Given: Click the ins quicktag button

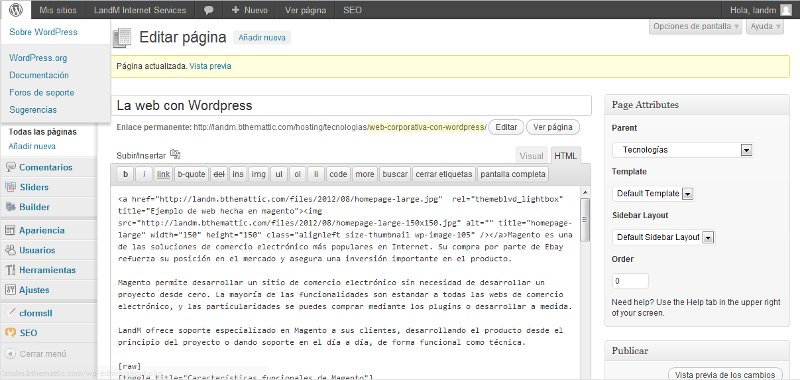Looking at the screenshot, I should (x=238, y=174).
